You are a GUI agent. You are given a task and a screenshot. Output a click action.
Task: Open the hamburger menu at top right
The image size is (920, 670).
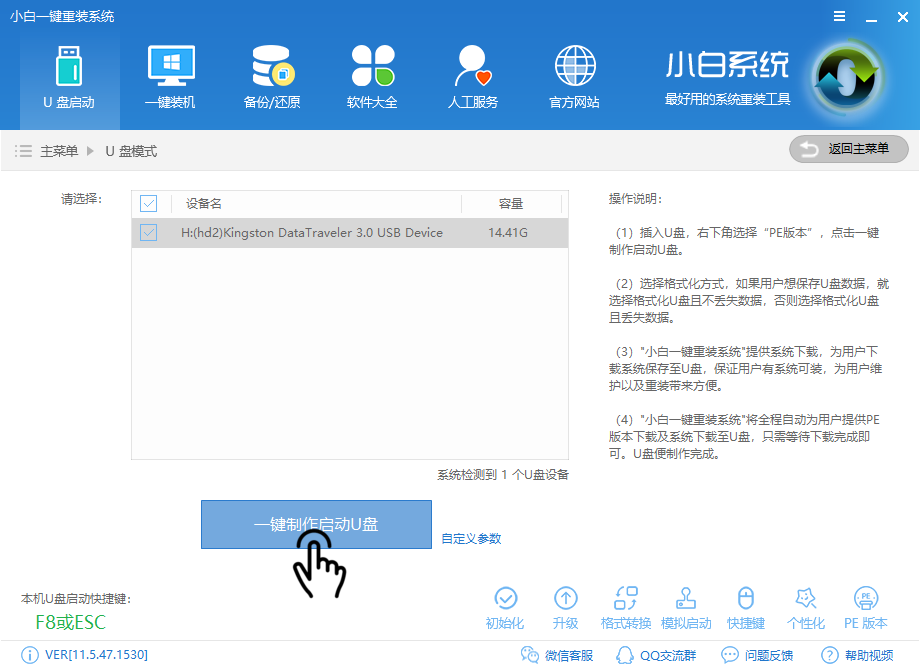click(x=838, y=16)
